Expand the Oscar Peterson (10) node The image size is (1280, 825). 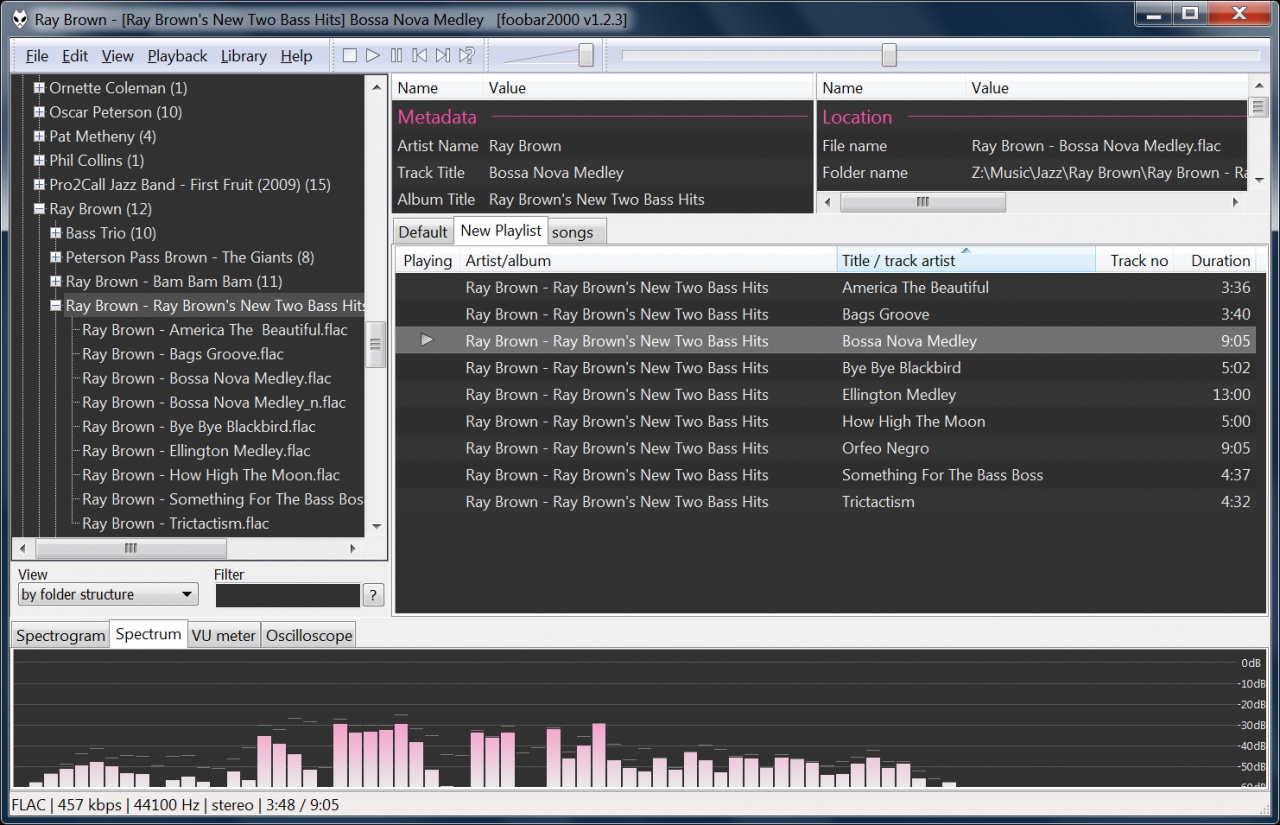point(39,112)
